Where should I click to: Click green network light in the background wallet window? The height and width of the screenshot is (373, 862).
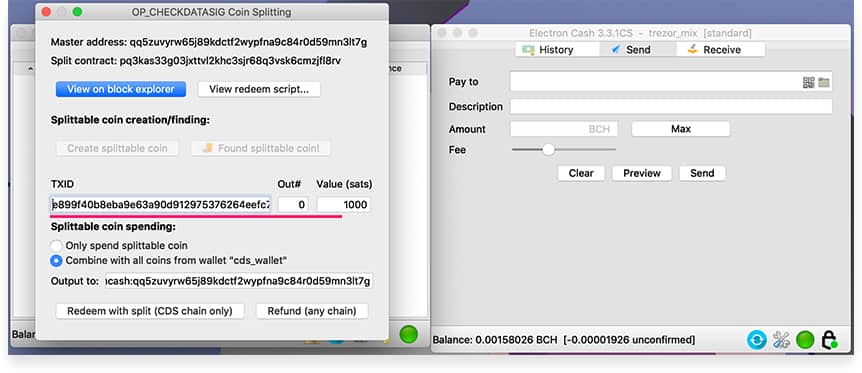(x=408, y=334)
